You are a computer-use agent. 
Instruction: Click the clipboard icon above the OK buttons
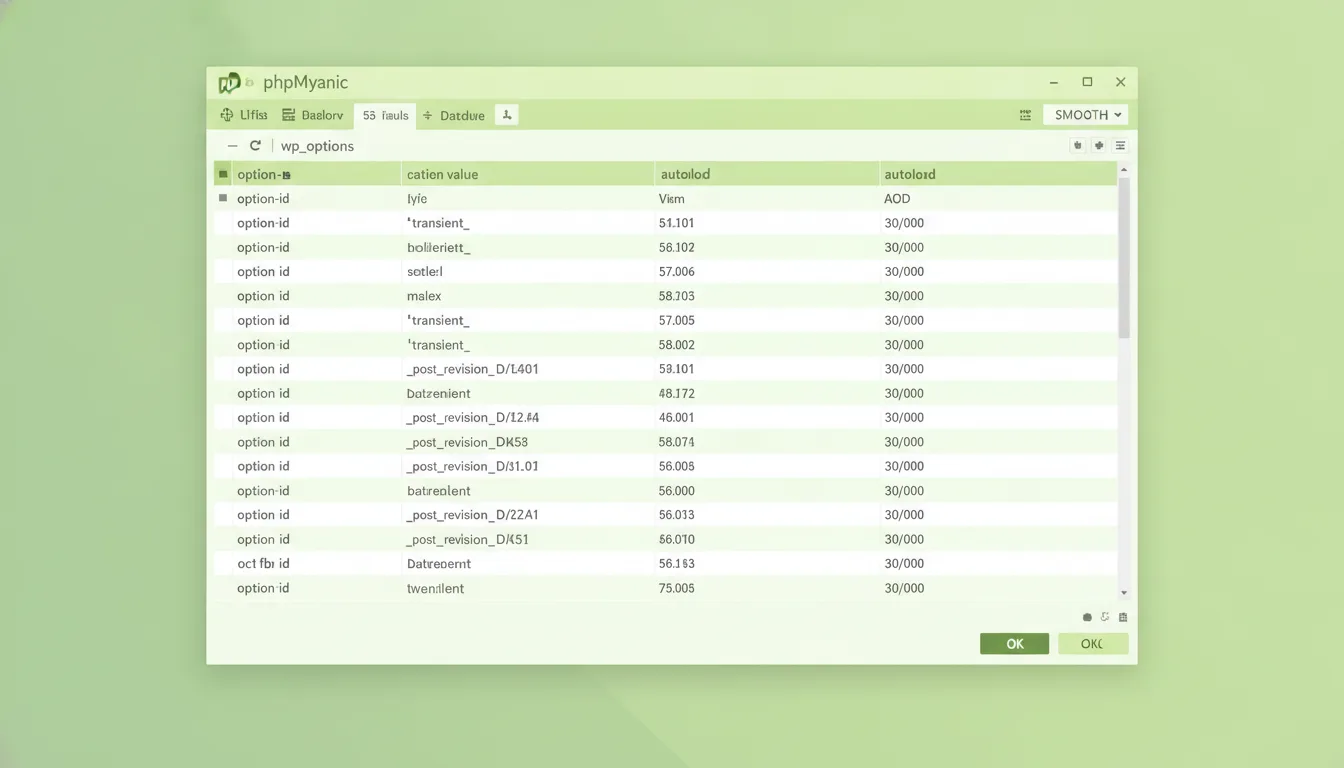pos(1123,618)
